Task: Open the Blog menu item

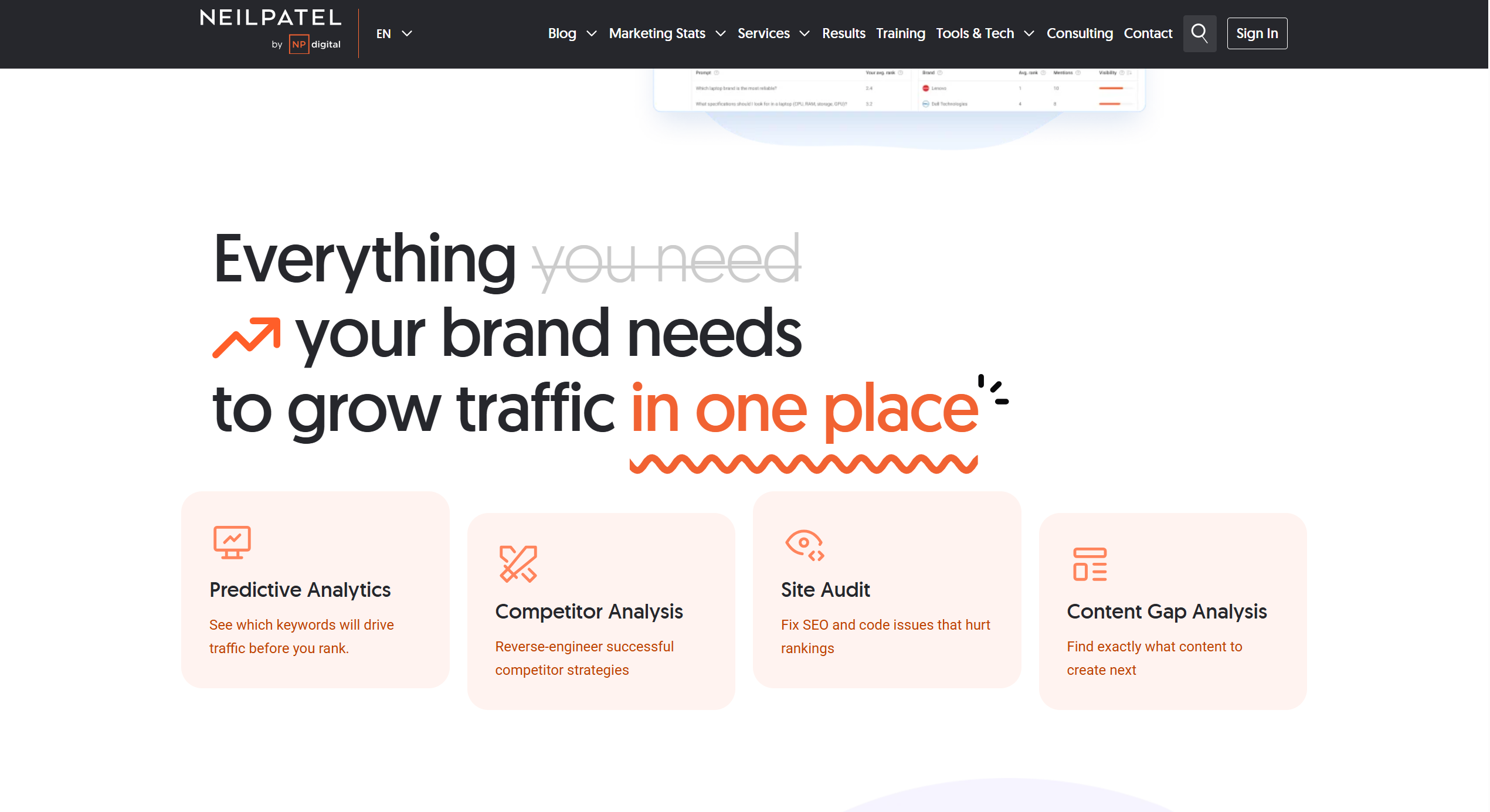Action: click(562, 33)
